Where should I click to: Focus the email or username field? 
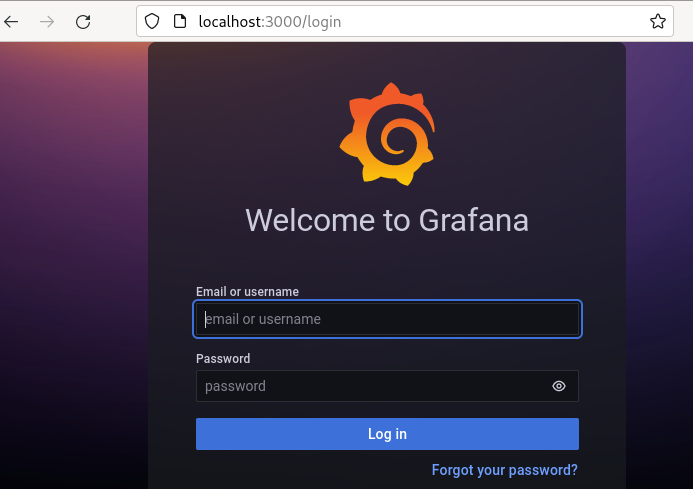(387, 319)
